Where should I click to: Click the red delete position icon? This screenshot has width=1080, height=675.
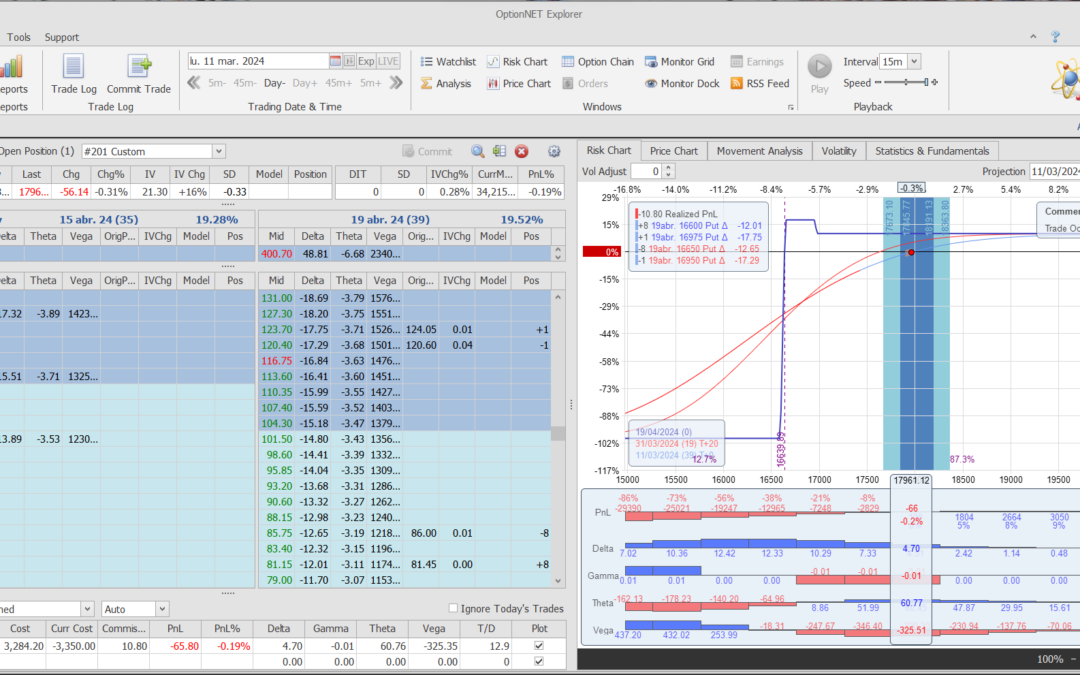click(x=521, y=151)
